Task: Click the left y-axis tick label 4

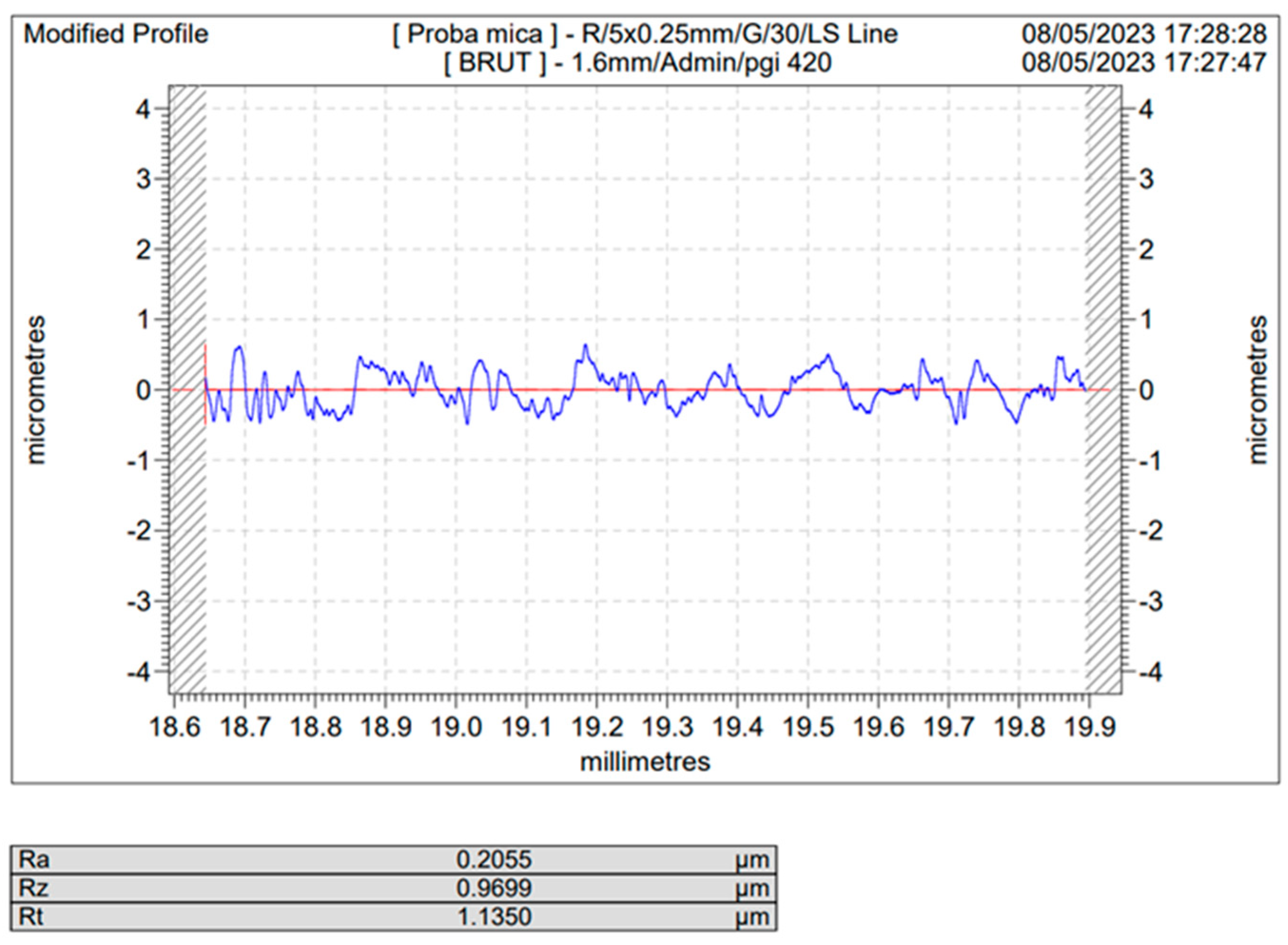Action: (x=143, y=109)
